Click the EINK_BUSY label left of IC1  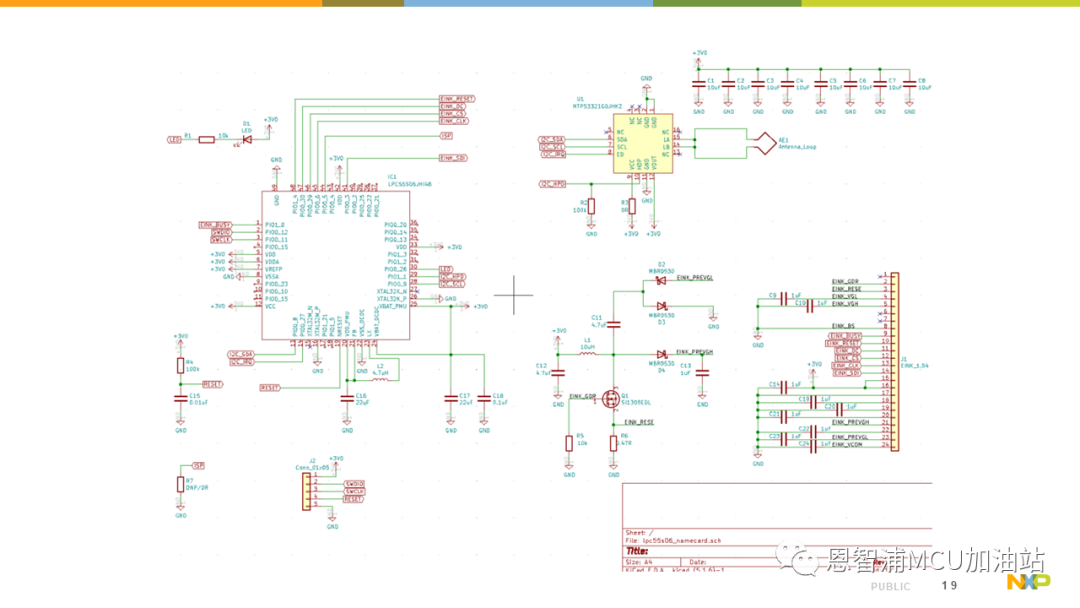pyautogui.click(x=215, y=225)
